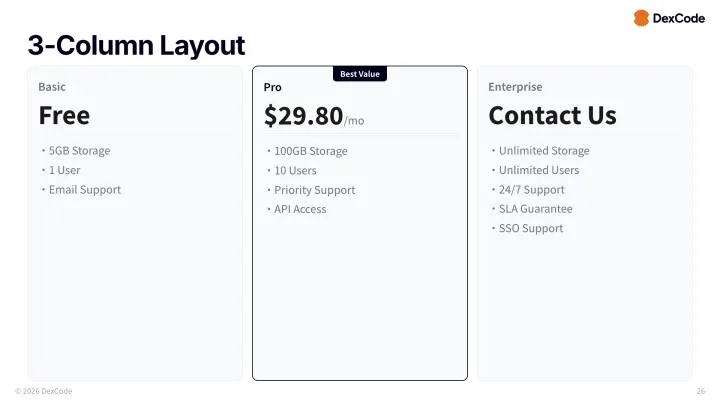Click the SSO Support bullet
The width and height of the screenshot is (720, 405).
tap(530, 228)
